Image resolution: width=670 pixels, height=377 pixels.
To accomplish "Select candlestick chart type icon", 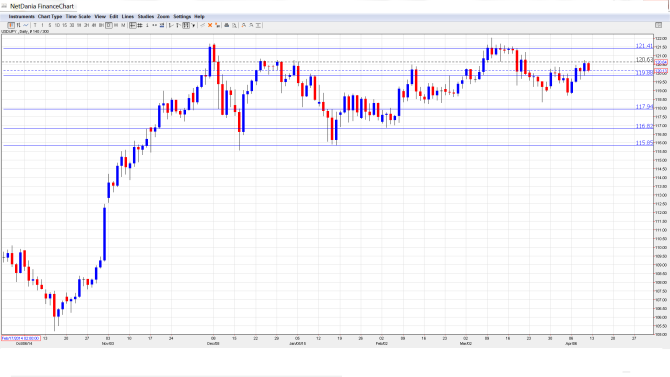I will click(11, 25).
